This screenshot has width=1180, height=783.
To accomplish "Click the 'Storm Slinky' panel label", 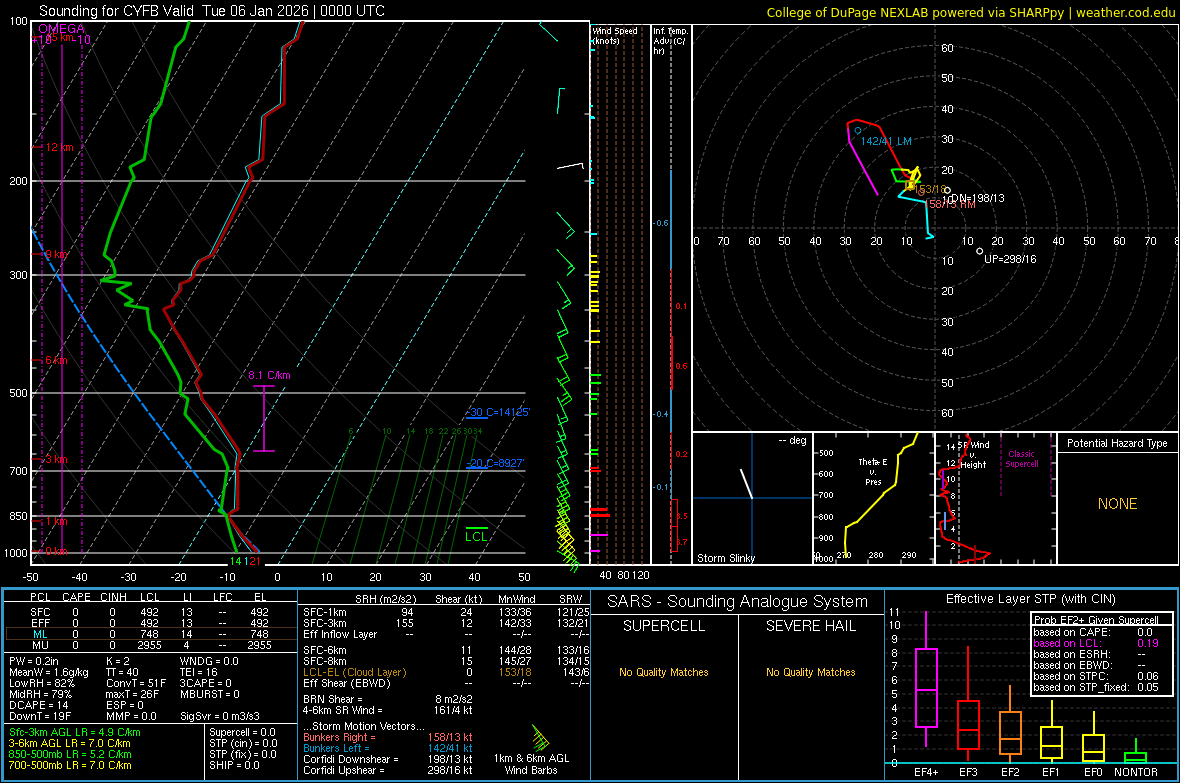I will (725, 558).
